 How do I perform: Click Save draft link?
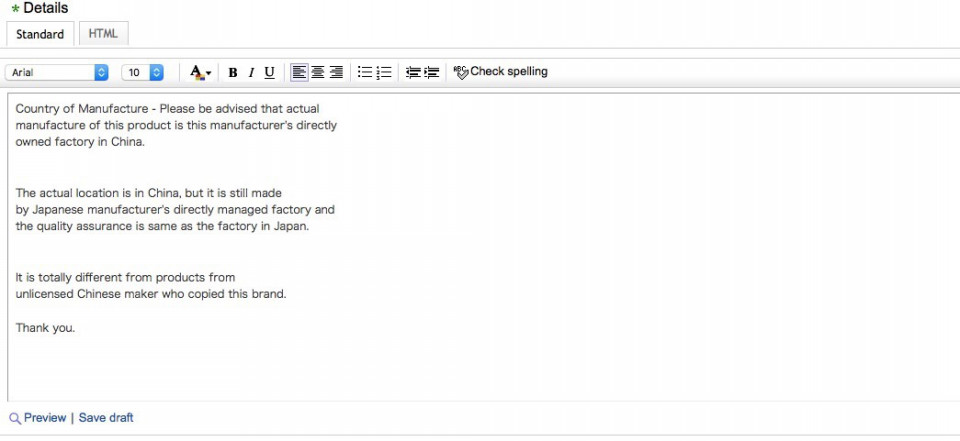point(106,418)
